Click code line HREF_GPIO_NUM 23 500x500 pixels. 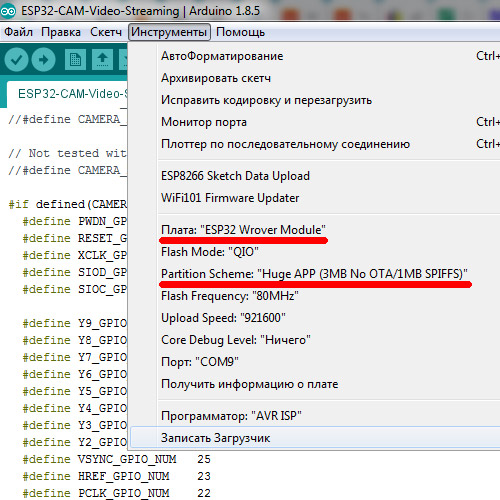pyautogui.click(x=116, y=476)
